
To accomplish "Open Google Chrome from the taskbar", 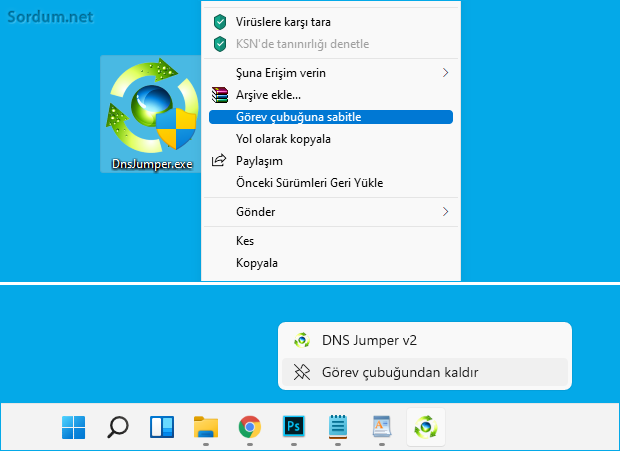I will (x=250, y=428).
